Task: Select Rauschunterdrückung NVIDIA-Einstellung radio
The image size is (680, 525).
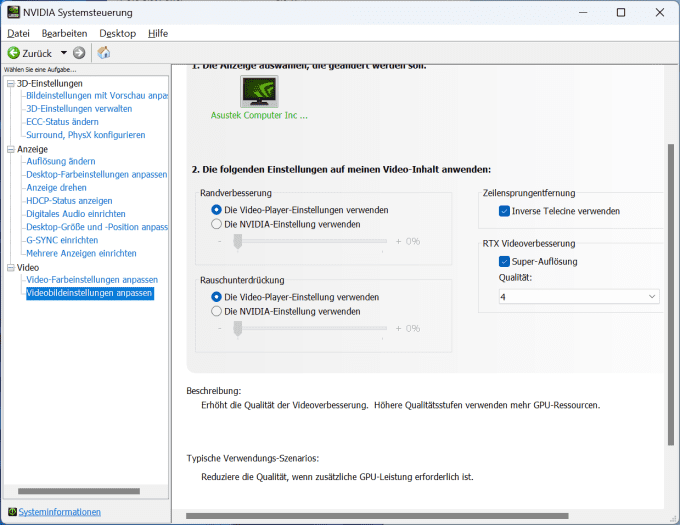Action: pos(216,312)
